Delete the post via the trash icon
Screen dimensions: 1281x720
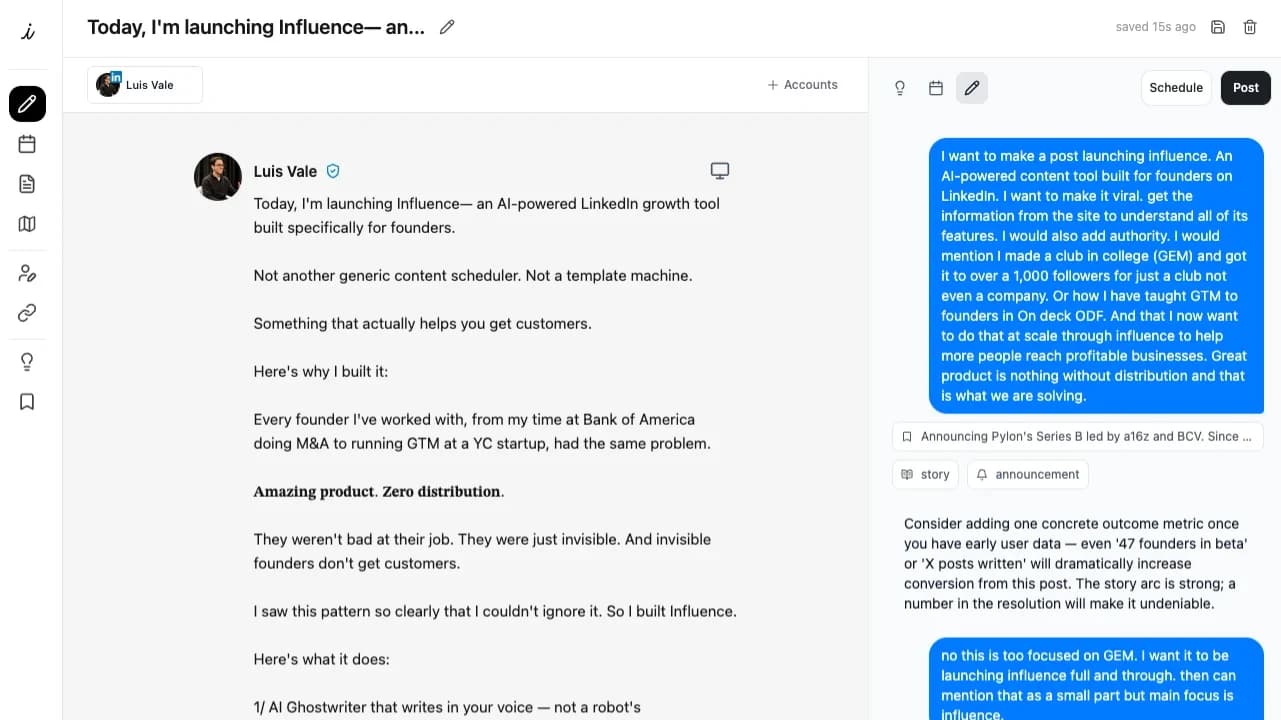point(1249,27)
